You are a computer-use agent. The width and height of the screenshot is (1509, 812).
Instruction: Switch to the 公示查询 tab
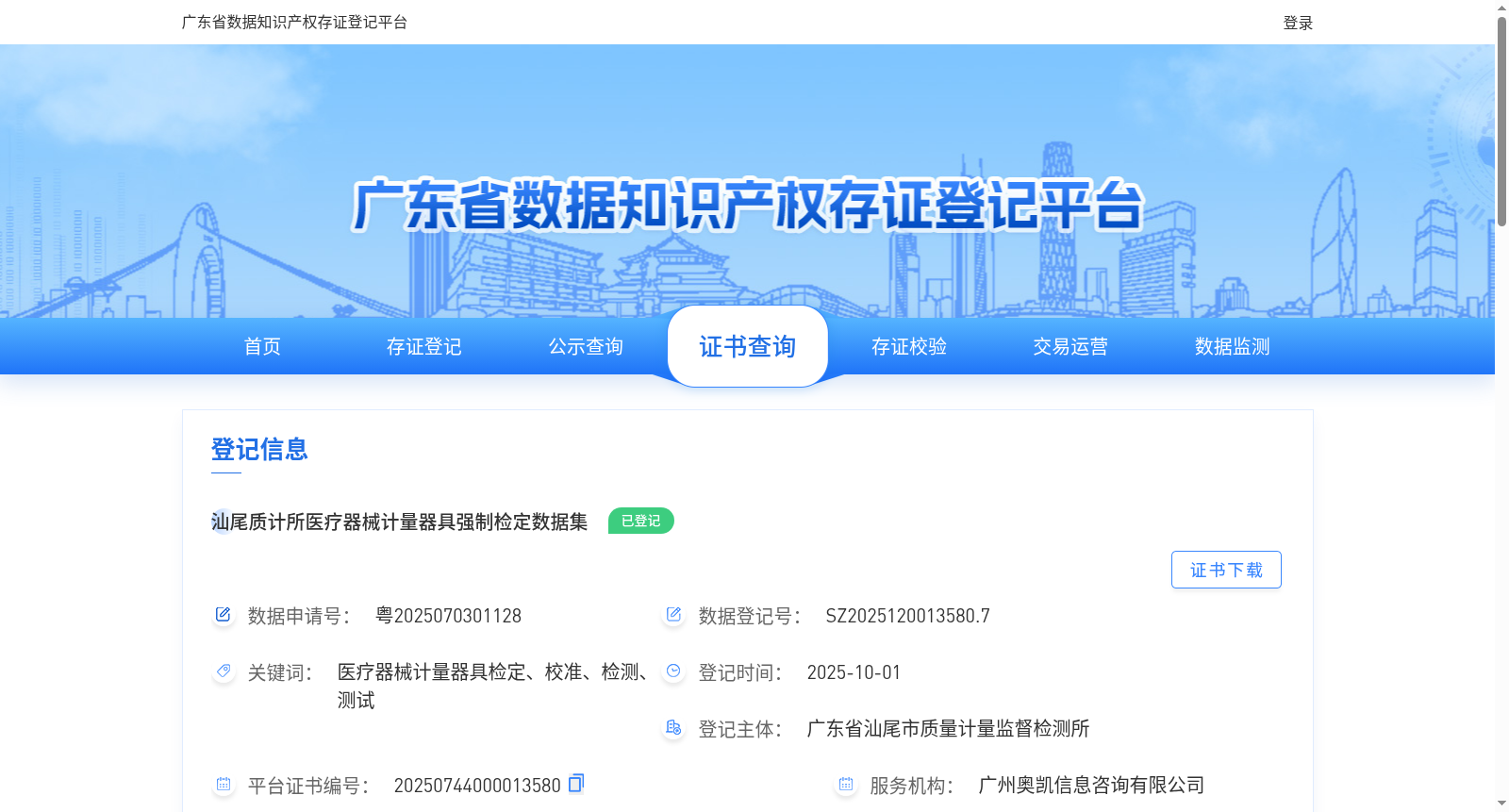[x=586, y=346]
